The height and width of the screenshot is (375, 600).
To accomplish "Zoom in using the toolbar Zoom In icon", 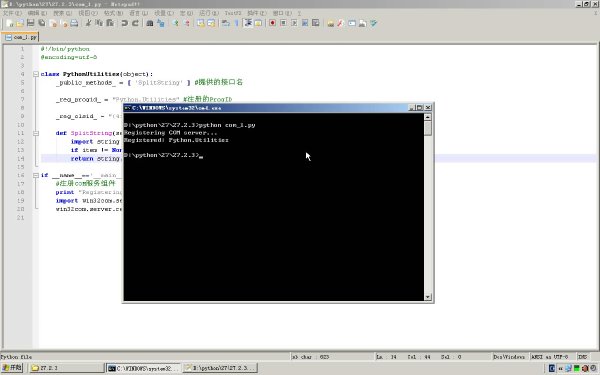I will 175,23.
